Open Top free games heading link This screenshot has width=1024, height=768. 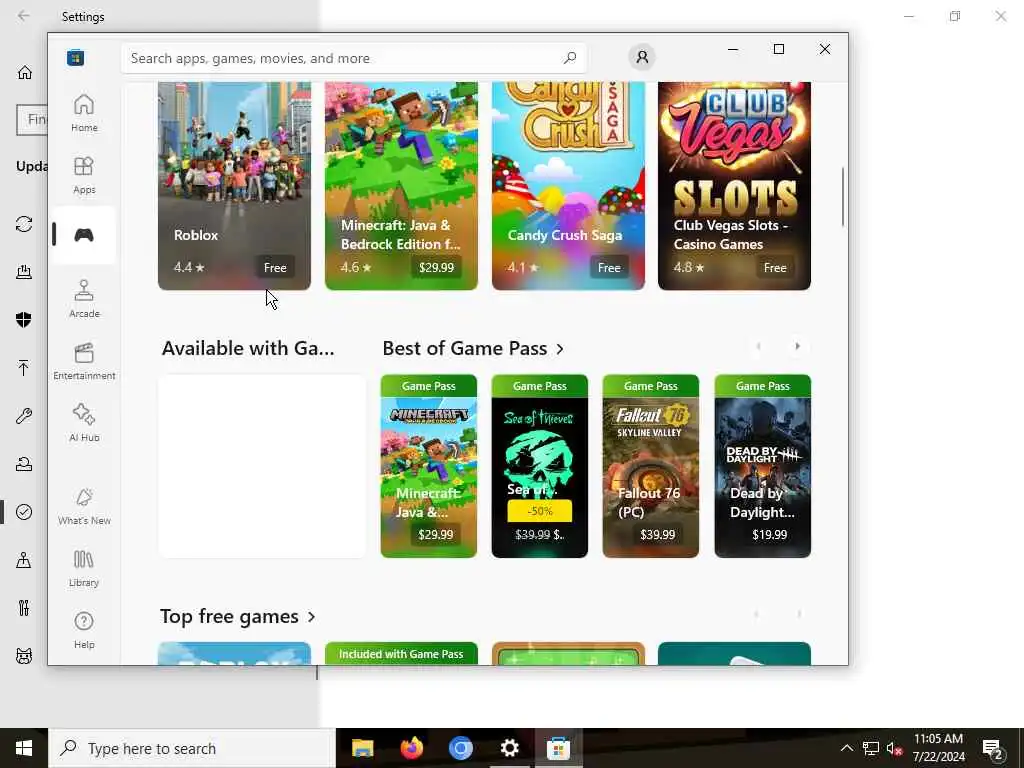tap(238, 616)
